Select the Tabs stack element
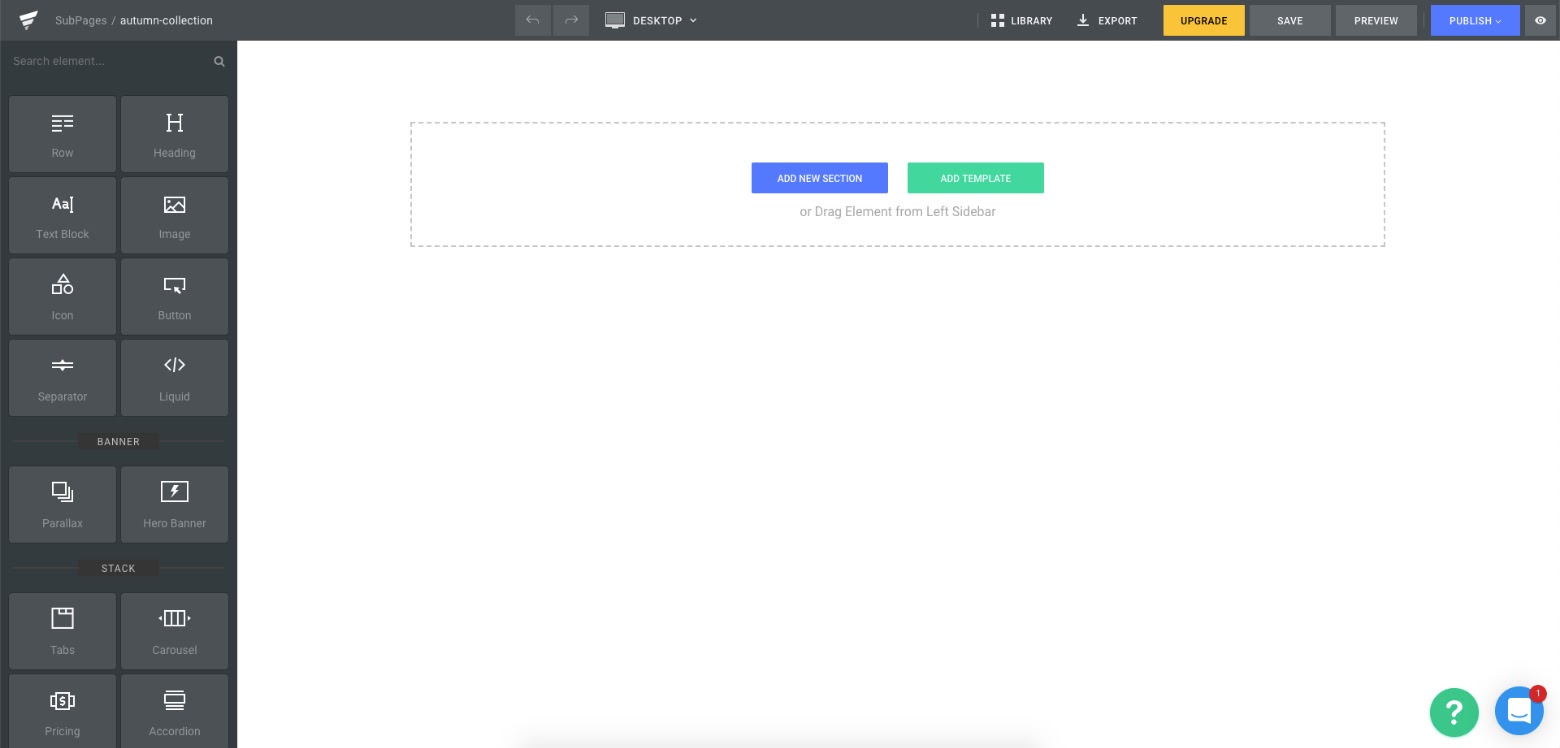 pyautogui.click(x=62, y=631)
